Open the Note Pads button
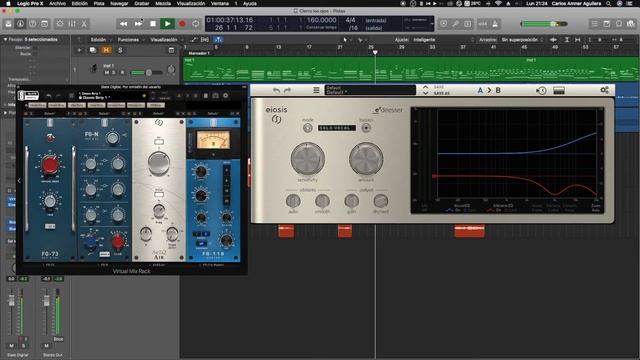 [x=607, y=24]
